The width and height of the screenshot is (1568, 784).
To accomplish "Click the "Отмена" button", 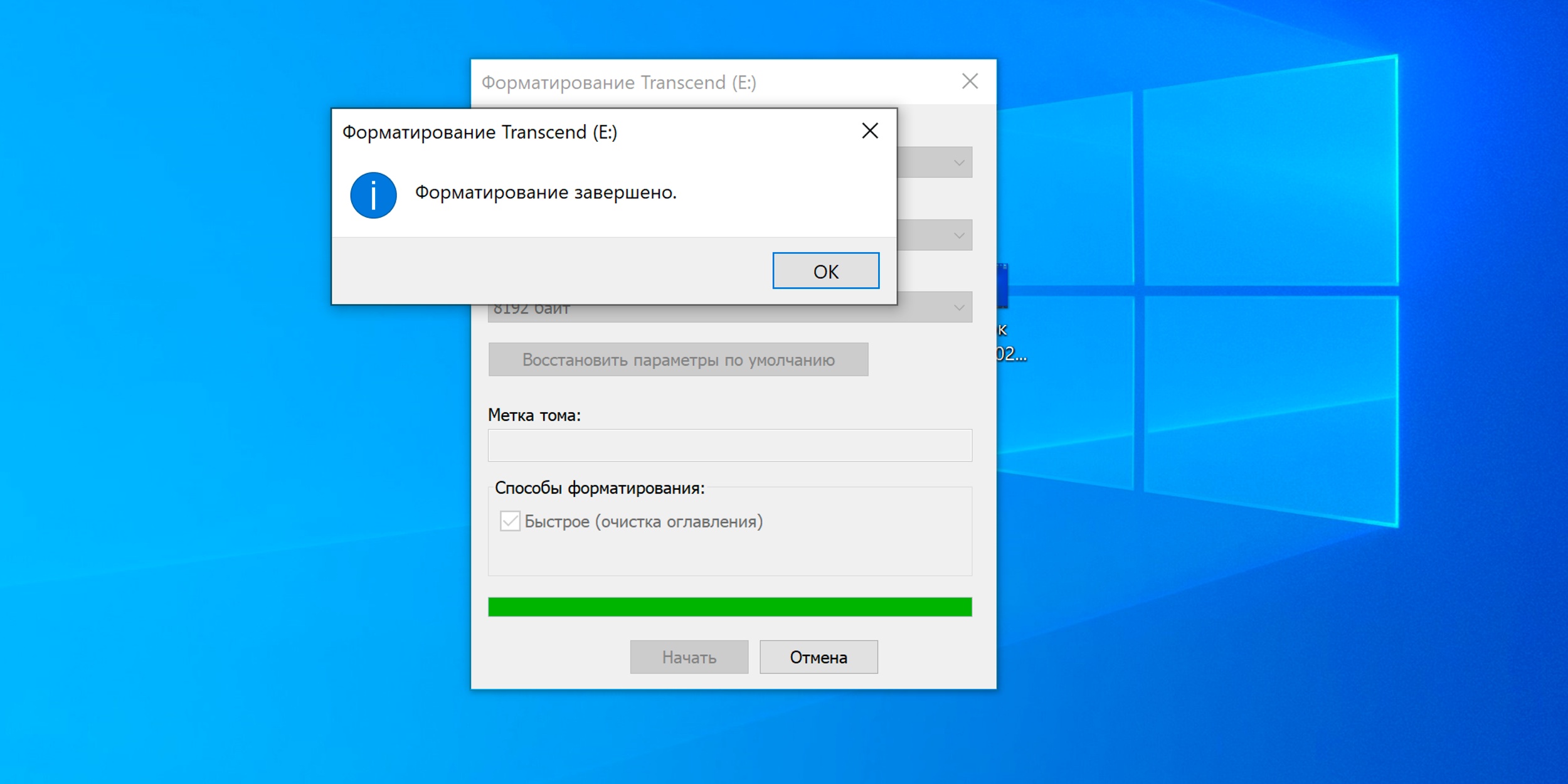I will click(x=818, y=657).
